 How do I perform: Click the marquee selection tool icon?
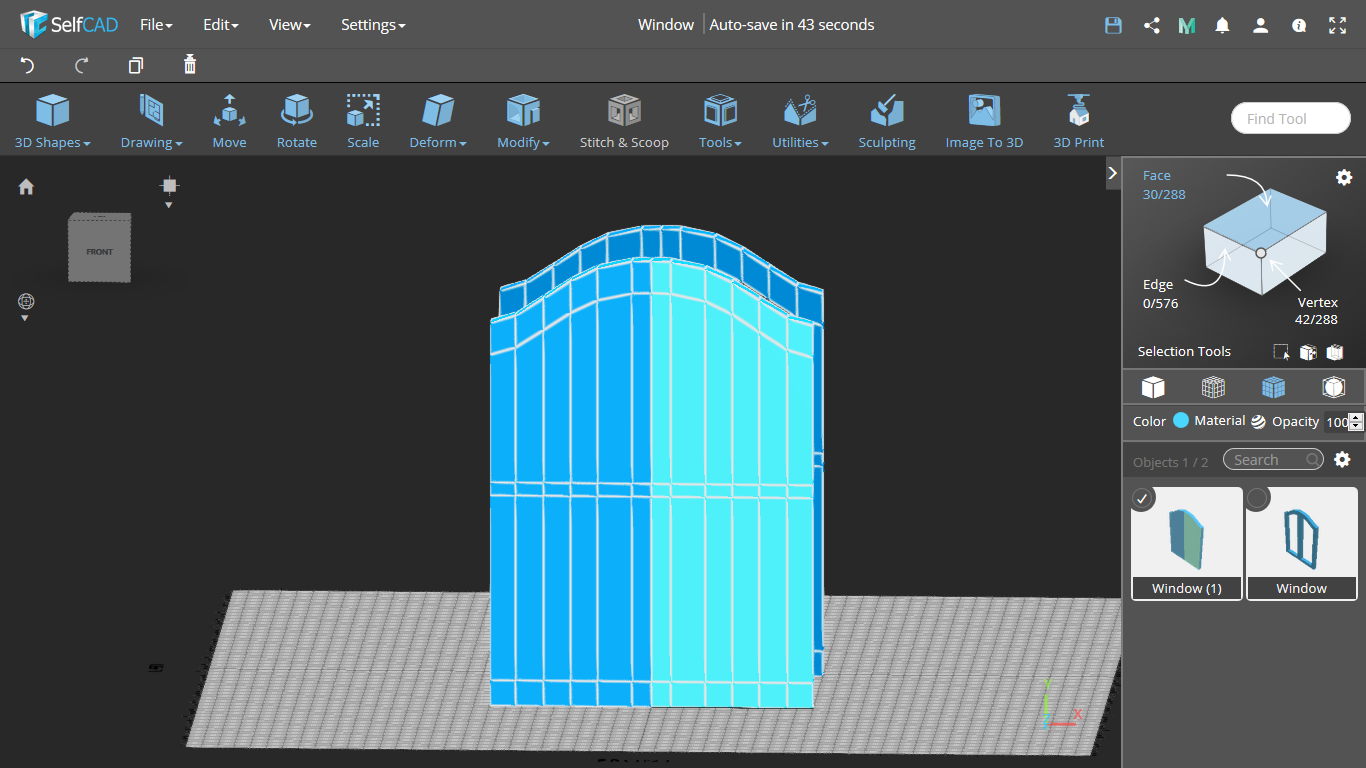click(1281, 352)
